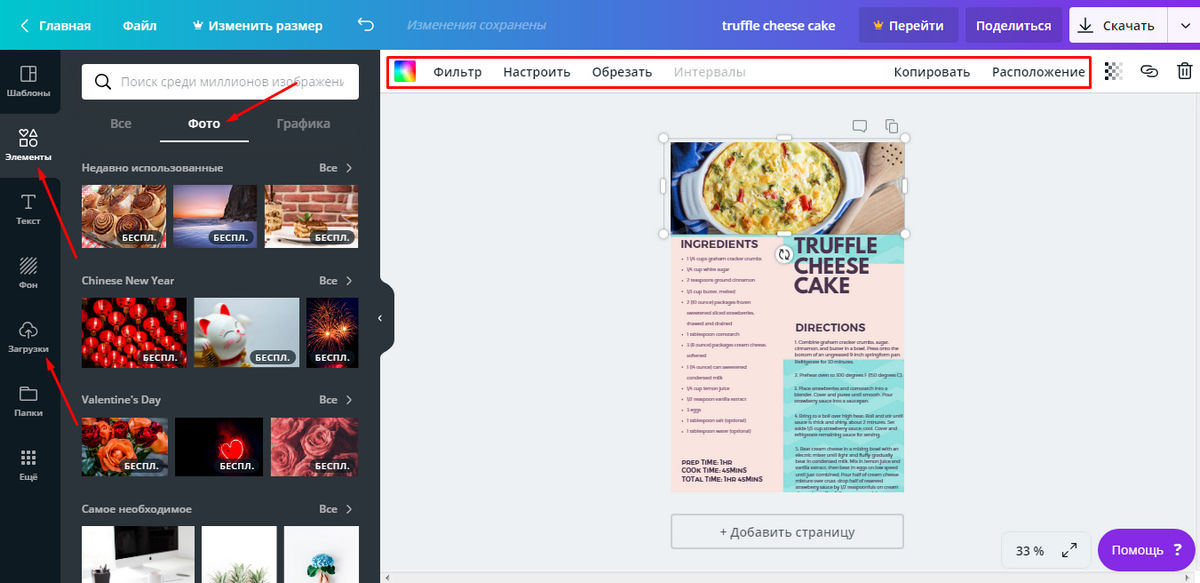Expand Chinese New Year category via Все
This screenshot has height=583, width=1200.
click(x=335, y=281)
